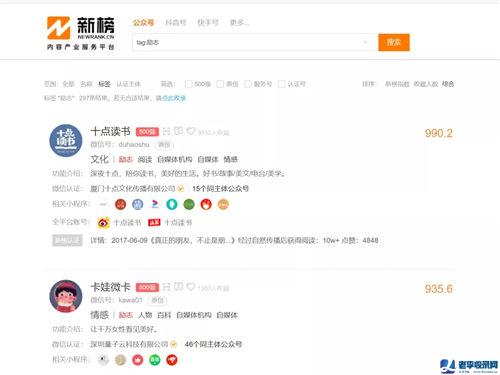Click the book icon beside 卡娃微卡
Image resolution: width=500 pixels, height=375 pixels.
pyautogui.click(x=179, y=286)
